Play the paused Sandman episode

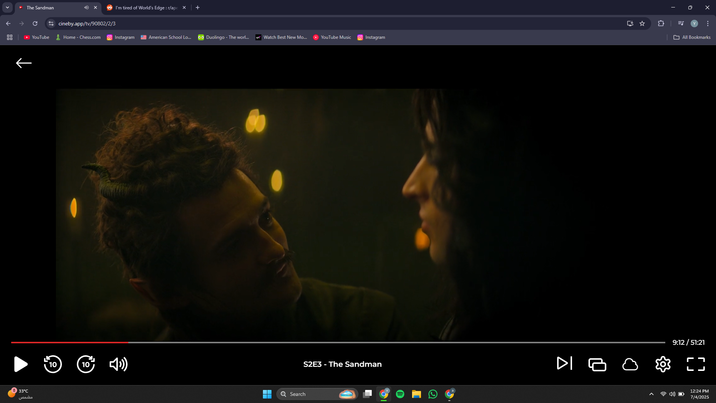pos(21,364)
